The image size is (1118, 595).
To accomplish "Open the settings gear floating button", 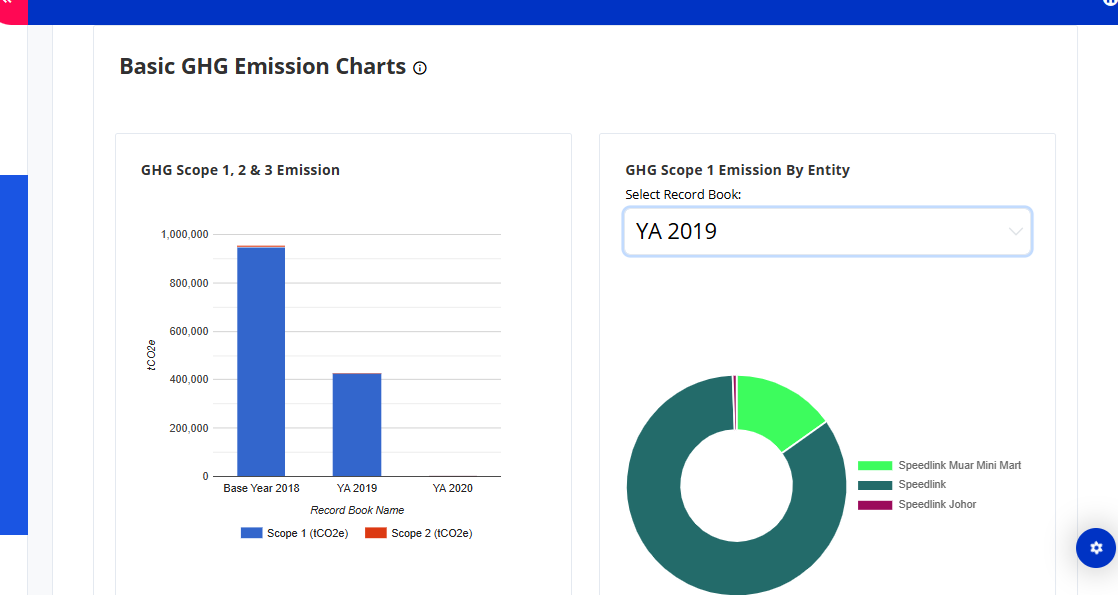I will pyautogui.click(x=1096, y=548).
